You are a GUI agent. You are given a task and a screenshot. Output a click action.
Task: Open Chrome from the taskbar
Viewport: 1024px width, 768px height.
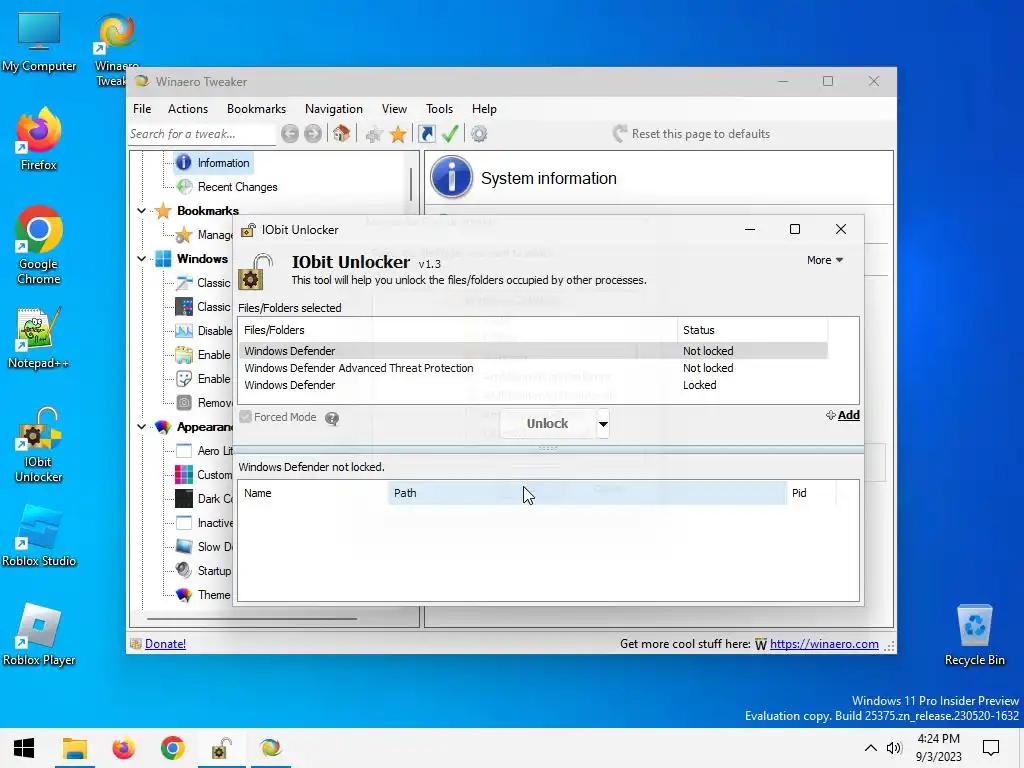(x=172, y=748)
